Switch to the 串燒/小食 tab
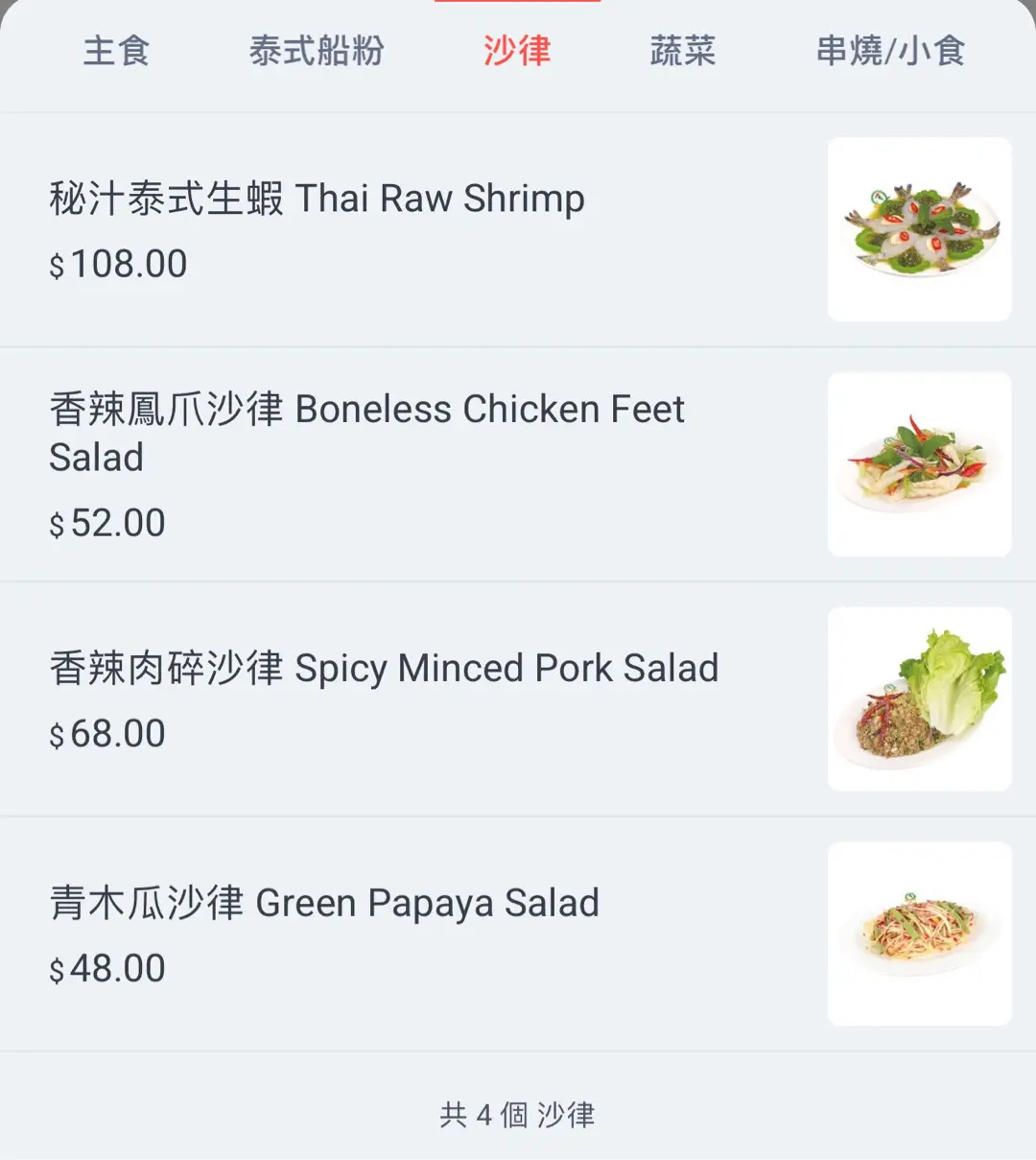 coord(890,51)
